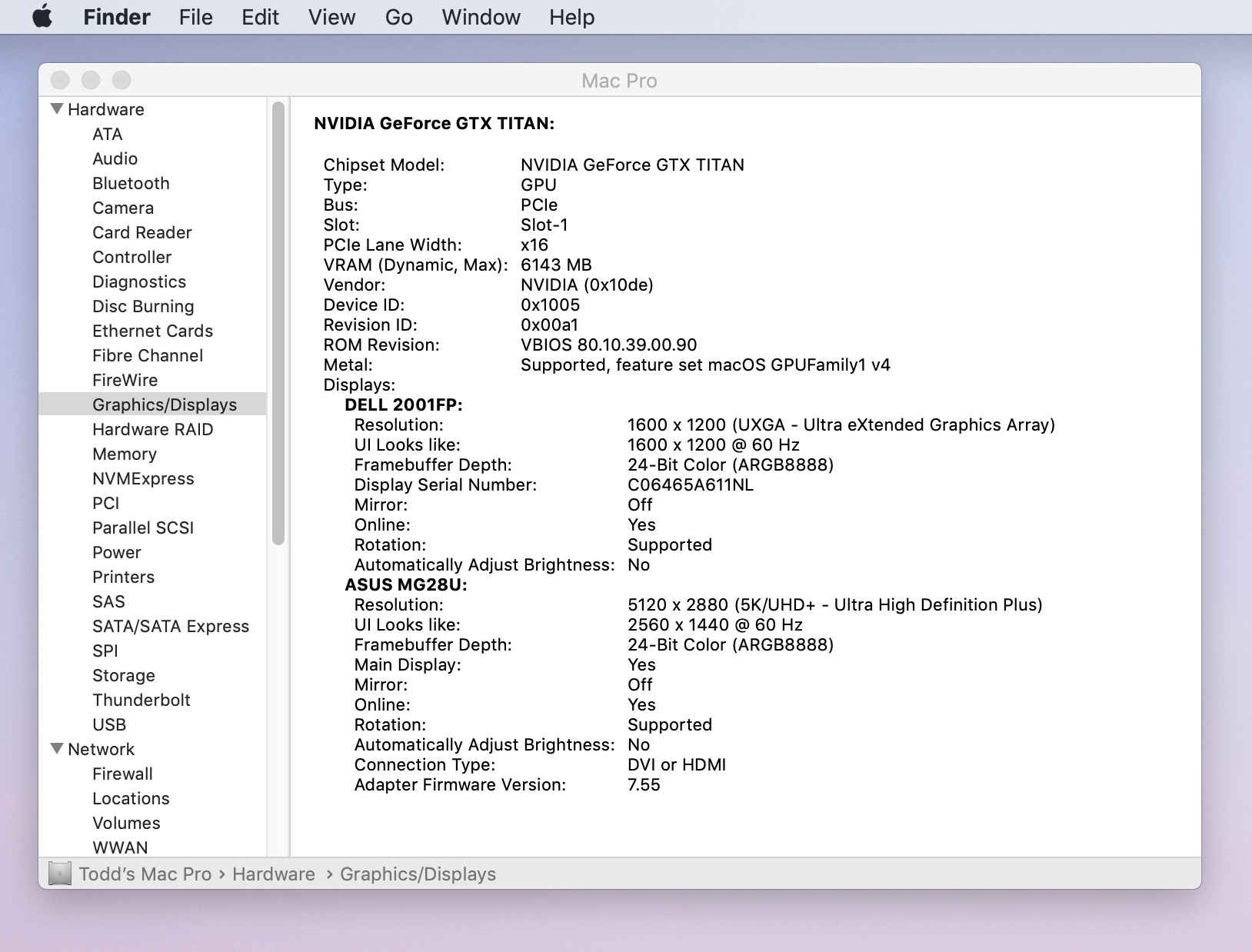Click the NVIDIA GeForce GTX TITAN heading
Image resolution: width=1252 pixels, height=952 pixels.
tap(435, 123)
